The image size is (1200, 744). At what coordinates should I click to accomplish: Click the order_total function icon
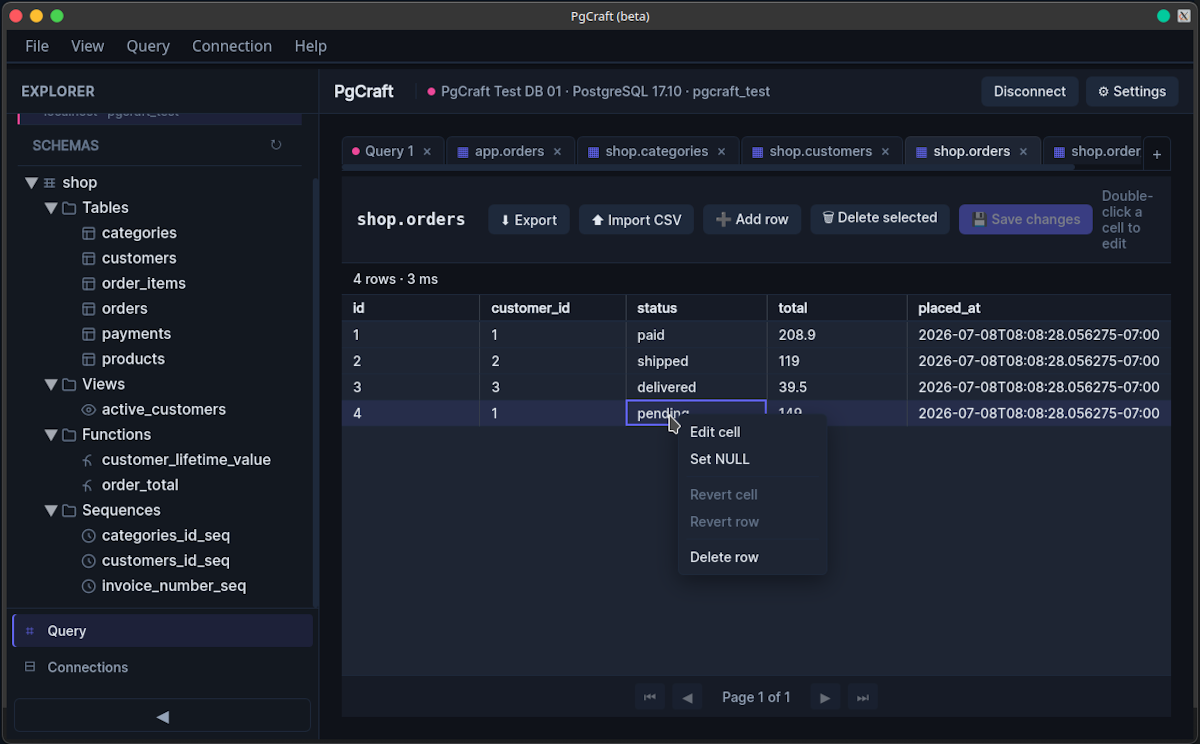tap(88, 485)
